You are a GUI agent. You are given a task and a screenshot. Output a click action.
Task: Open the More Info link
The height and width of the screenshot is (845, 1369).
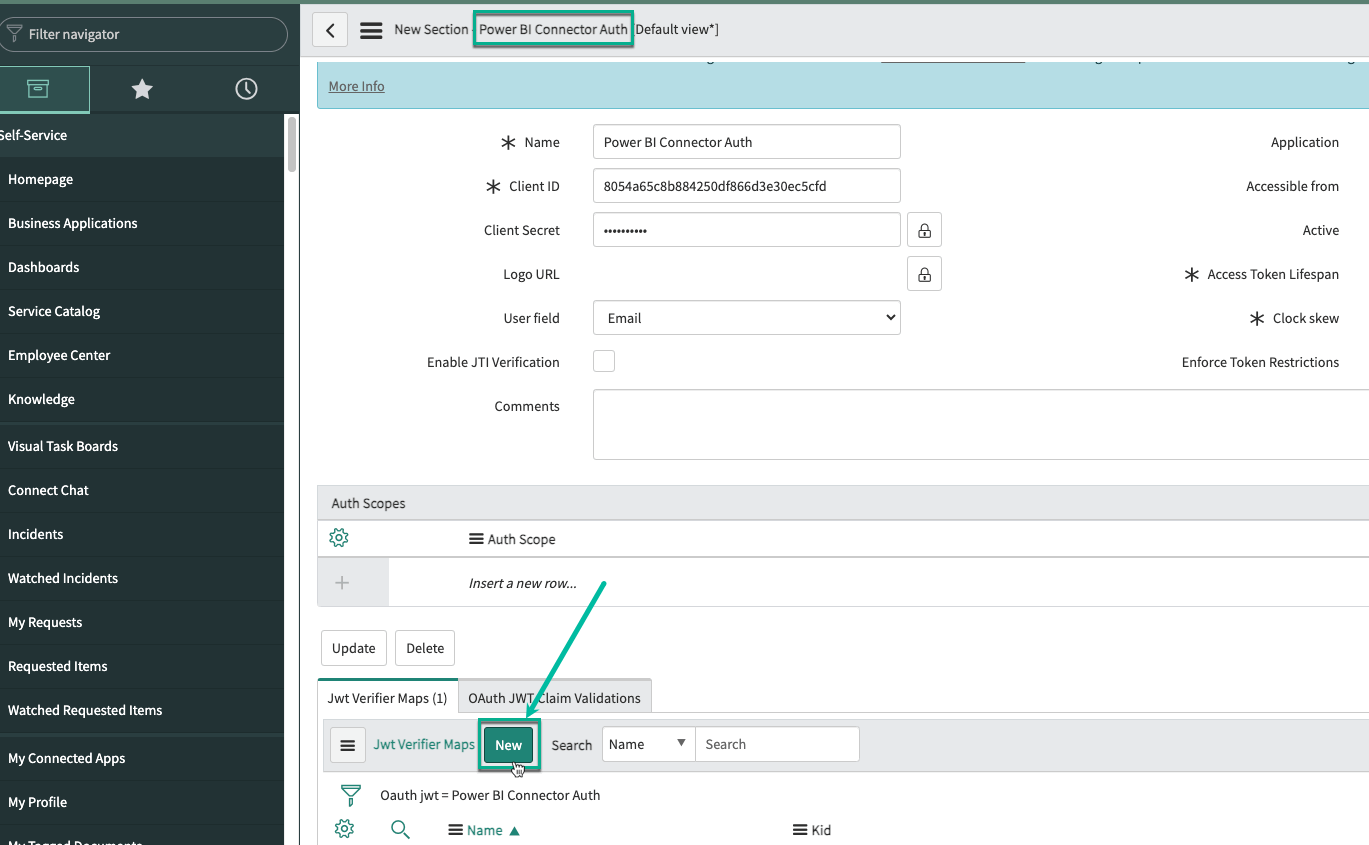[356, 86]
